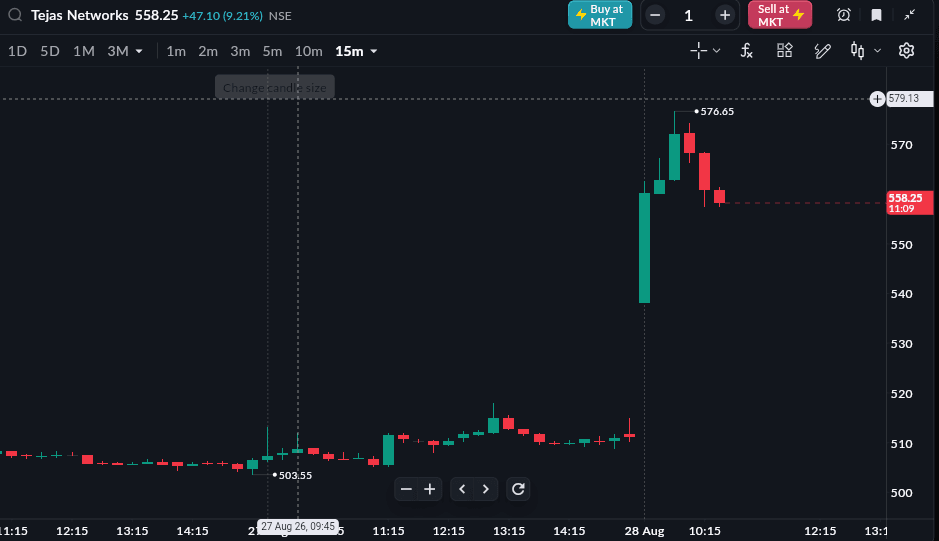Open the 3M range dropdown arrow
939x541 pixels.
pos(139,52)
